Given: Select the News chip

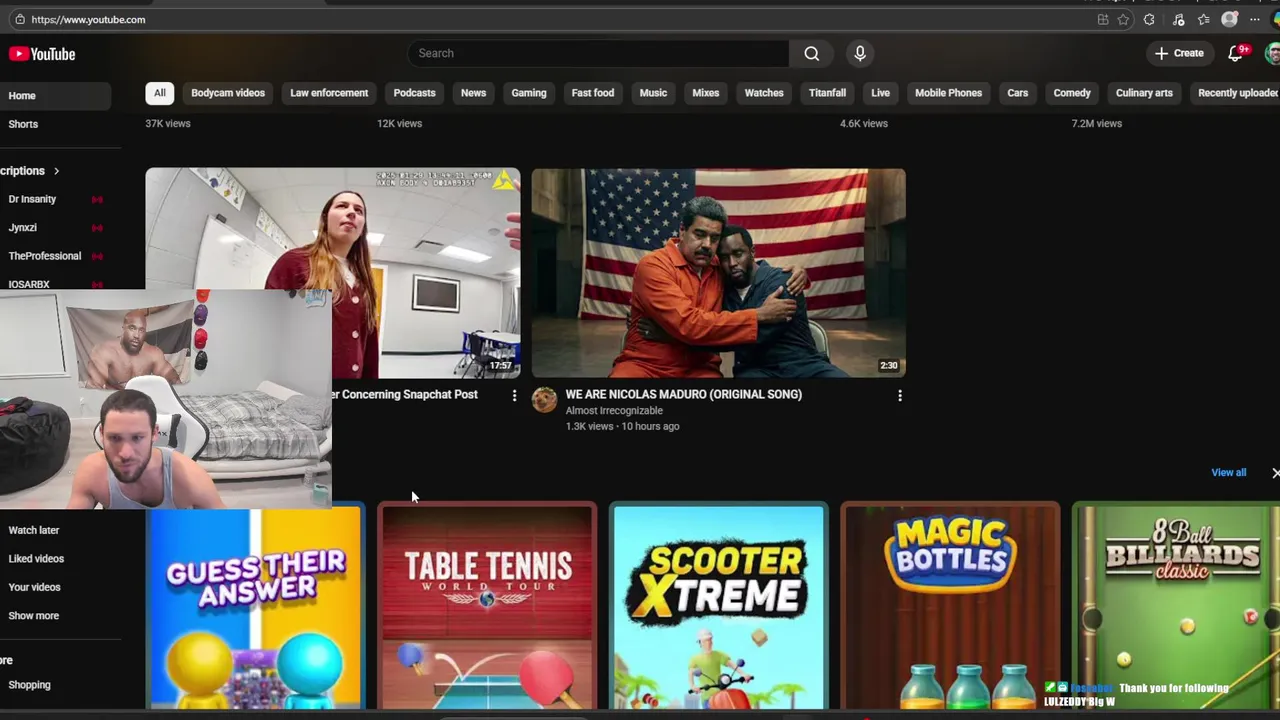Looking at the screenshot, I should coord(473,93).
